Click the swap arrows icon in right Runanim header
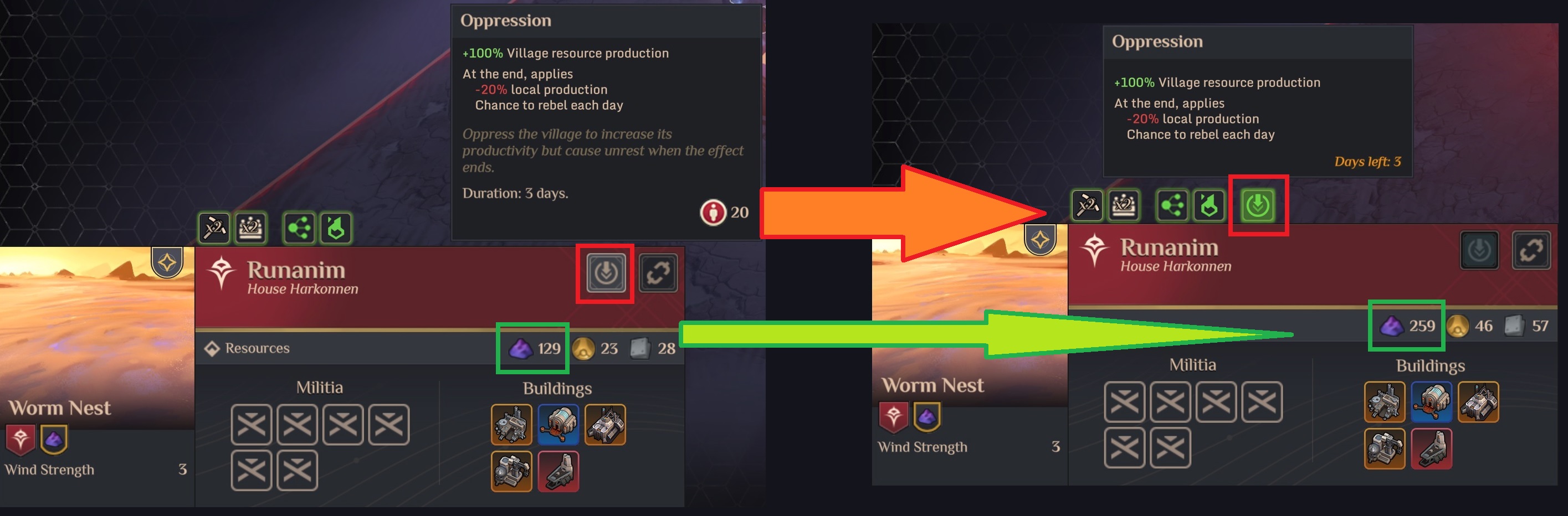This screenshot has height=516, width=1568. tap(1531, 250)
